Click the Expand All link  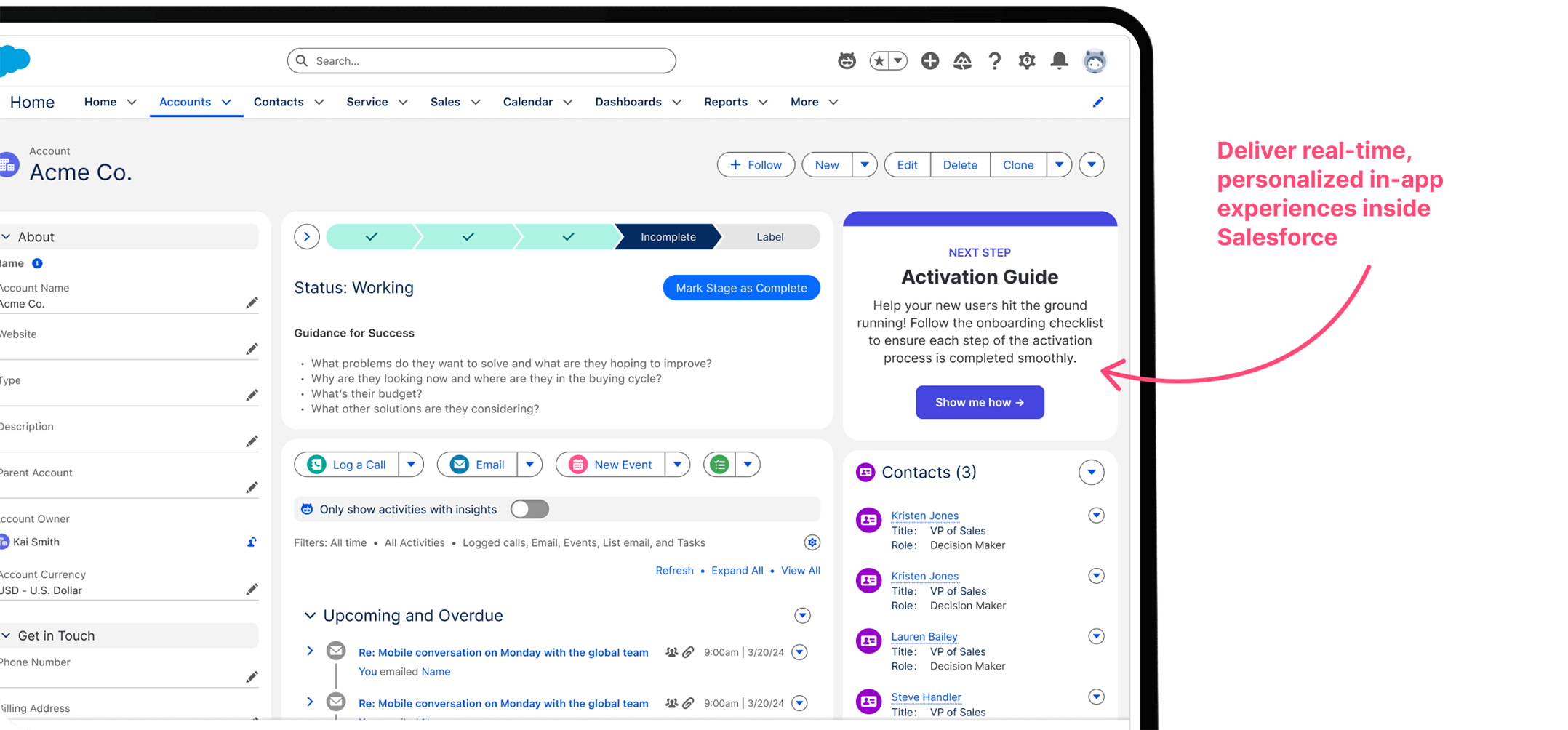point(737,571)
